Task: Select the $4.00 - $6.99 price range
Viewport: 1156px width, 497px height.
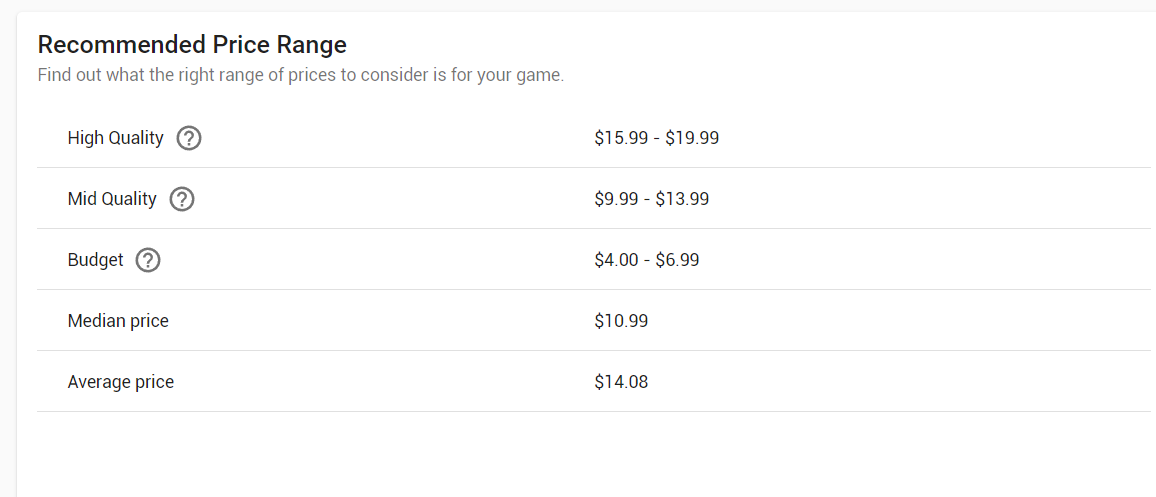Action: (x=647, y=260)
